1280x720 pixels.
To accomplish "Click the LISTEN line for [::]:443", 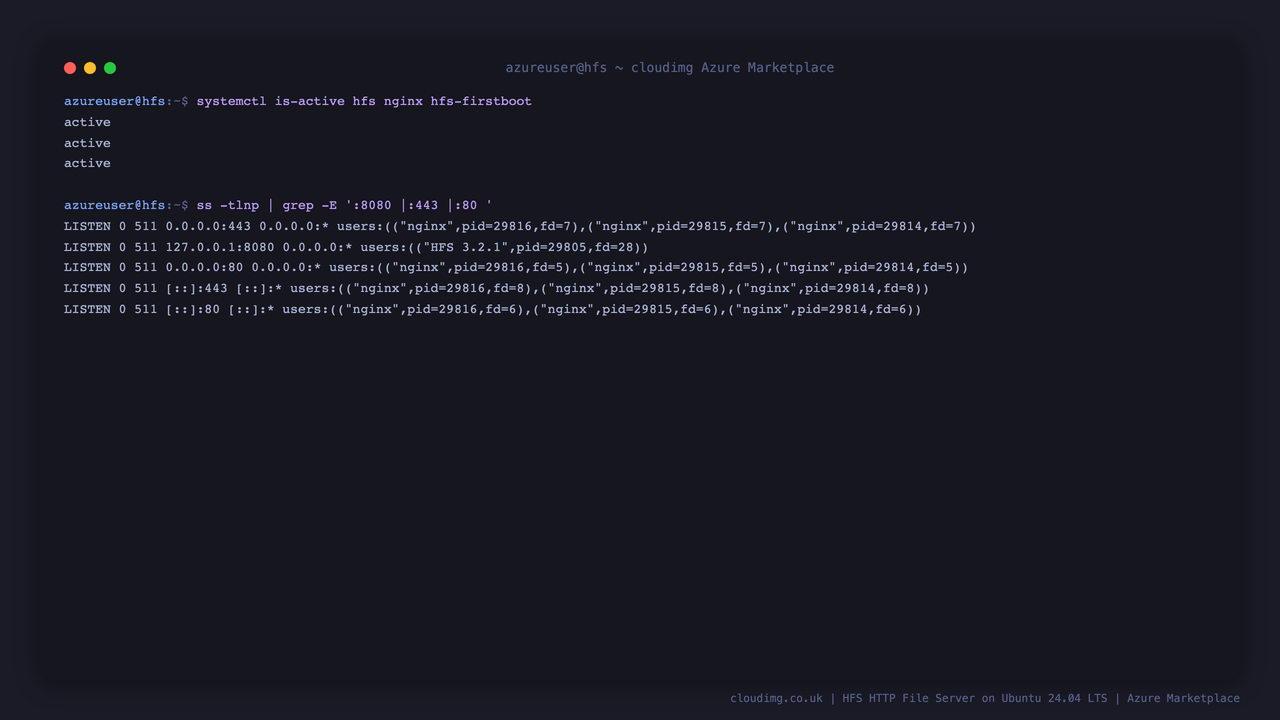I will 496,288.
